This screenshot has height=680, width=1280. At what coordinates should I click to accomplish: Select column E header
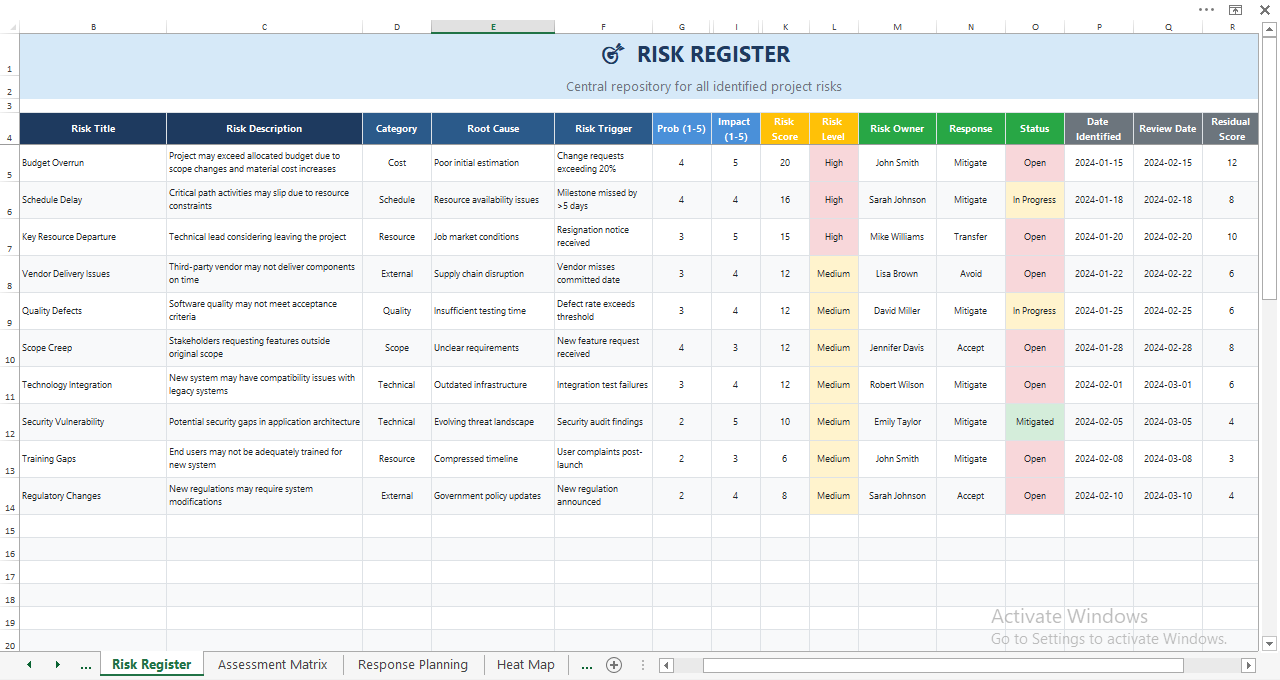click(493, 27)
